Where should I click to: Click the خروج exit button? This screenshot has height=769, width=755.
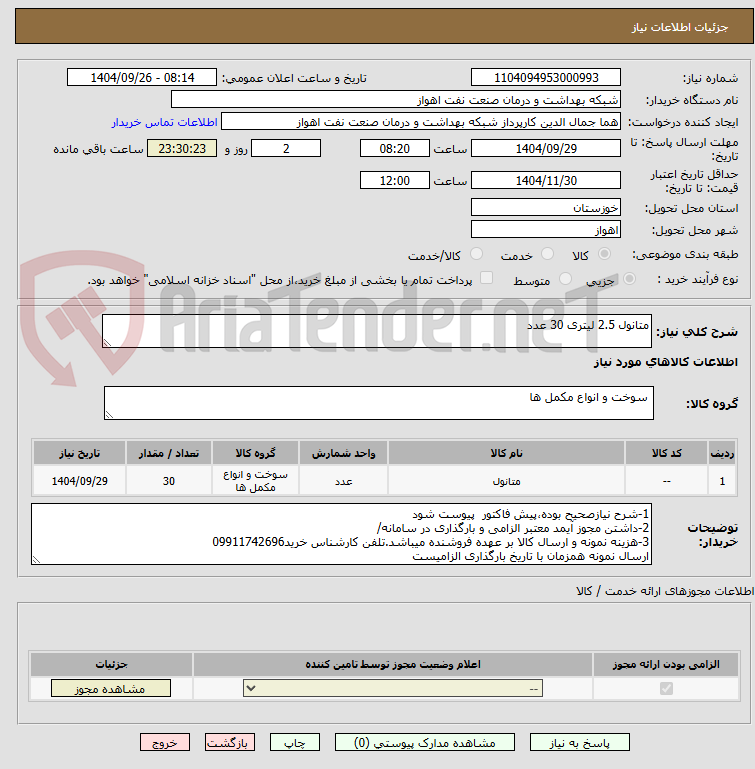click(165, 743)
